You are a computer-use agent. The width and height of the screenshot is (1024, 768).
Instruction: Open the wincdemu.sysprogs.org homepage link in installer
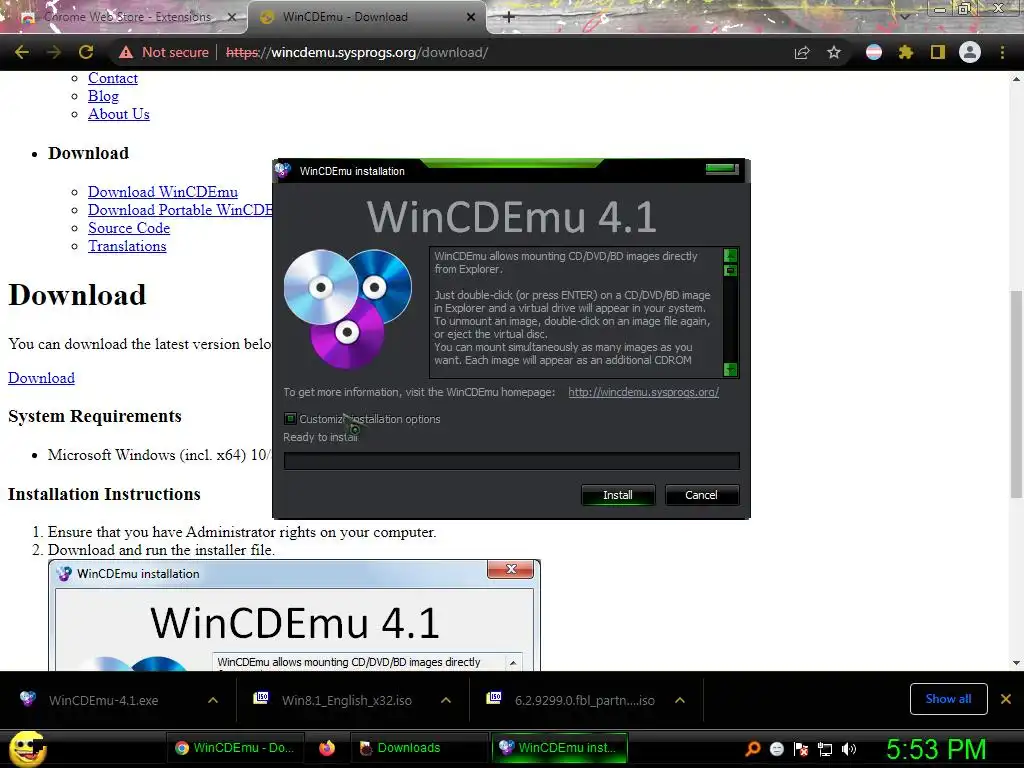click(643, 392)
